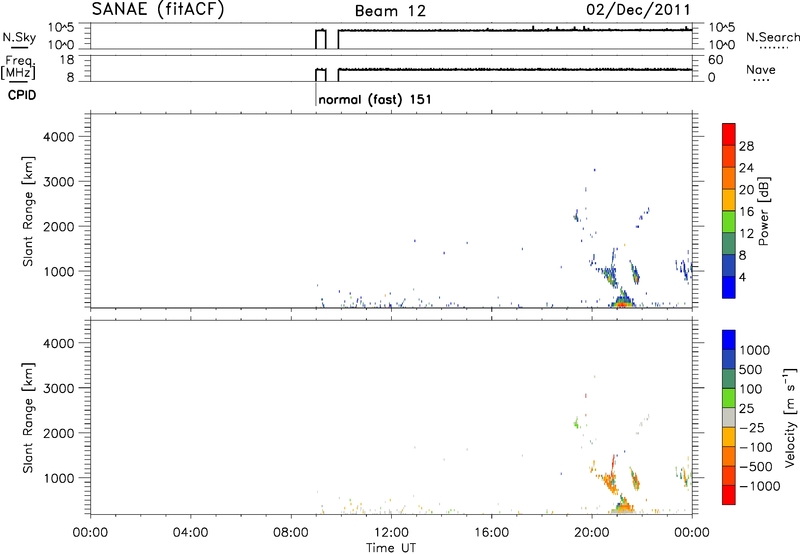The image size is (800, 554).
Task: Click the velocity panel Slant Range [km] title
Action: (x=28, y=418)
